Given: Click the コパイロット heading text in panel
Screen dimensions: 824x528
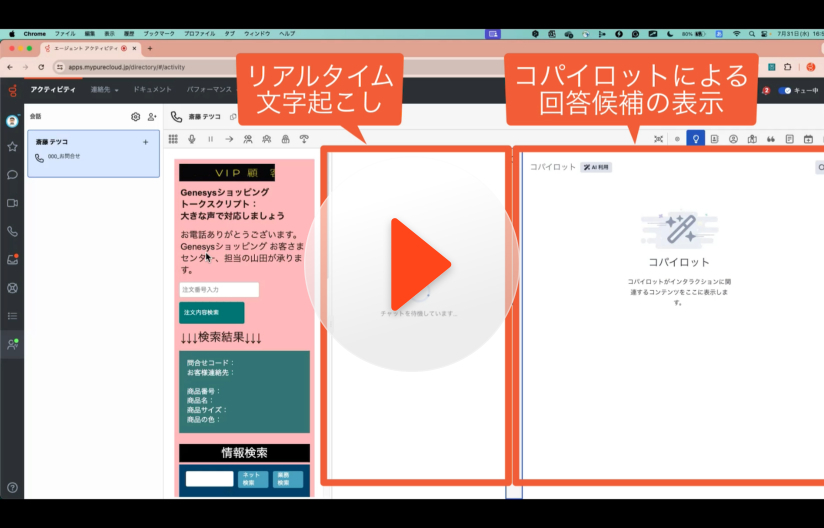Looking at the screenshot, I should 679,262.
